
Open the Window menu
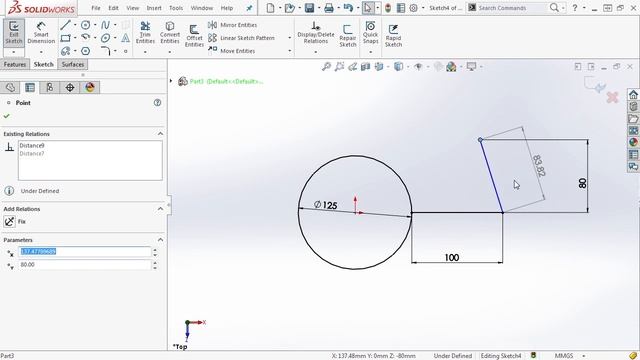[202, 8]
